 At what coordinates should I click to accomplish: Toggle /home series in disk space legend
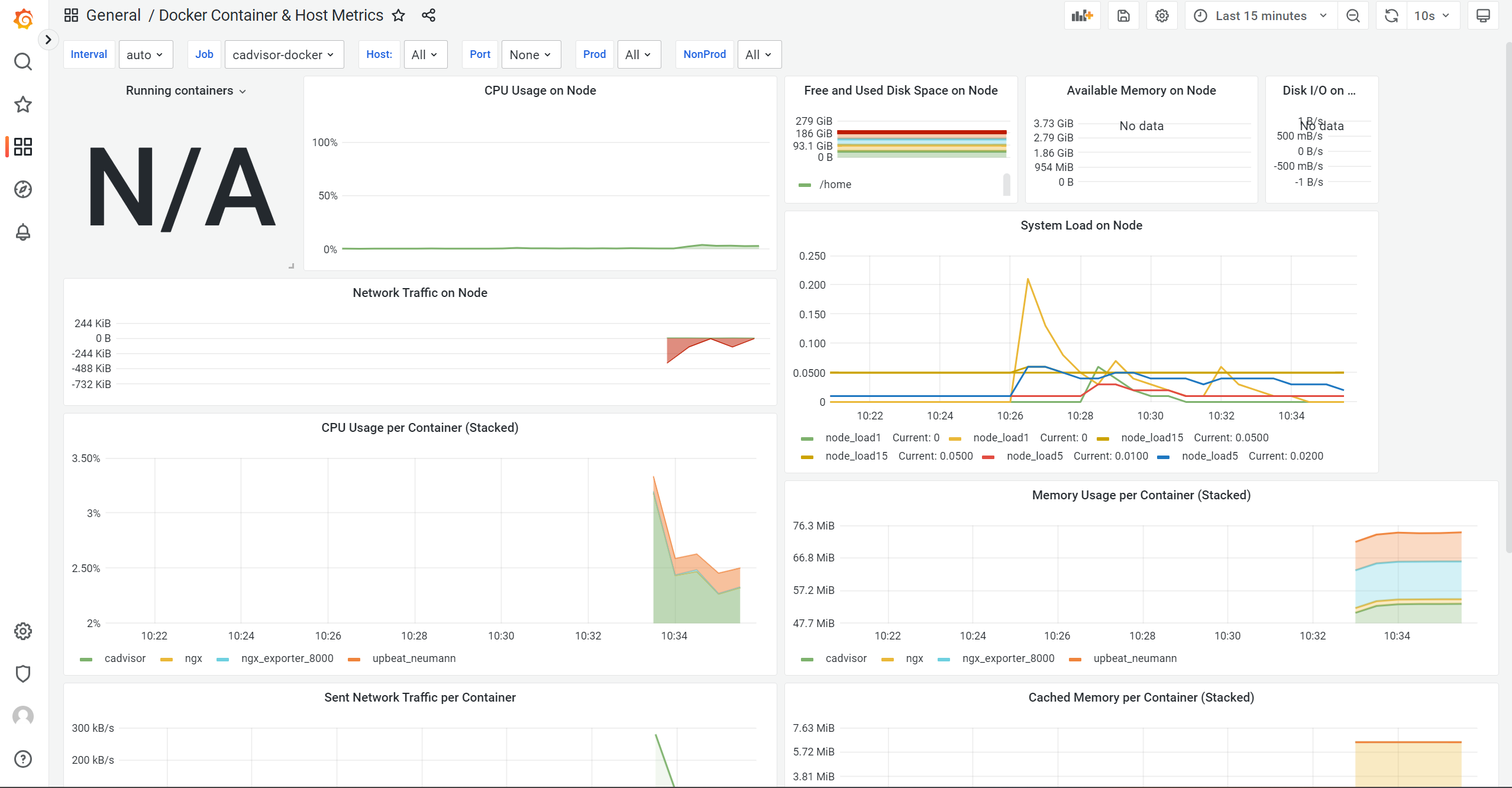click(835, 185)
